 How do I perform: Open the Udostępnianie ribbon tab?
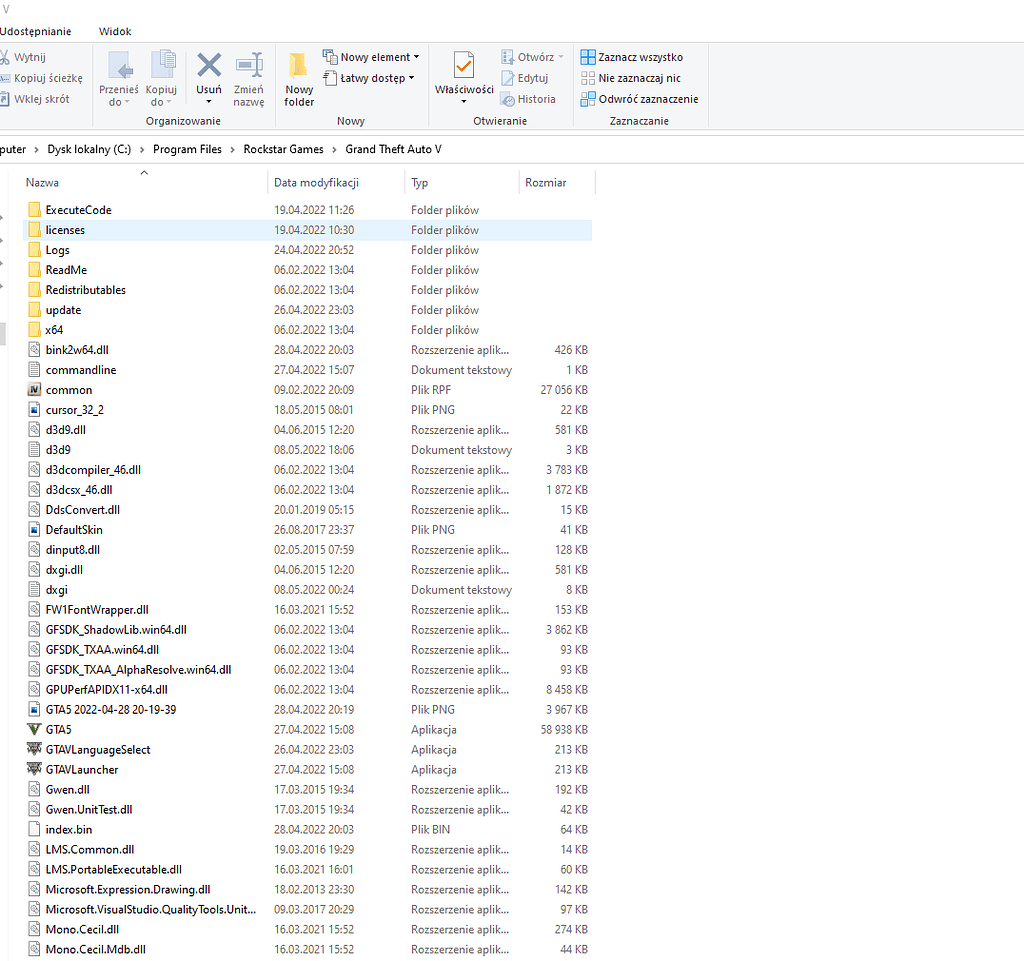point(39,31)
